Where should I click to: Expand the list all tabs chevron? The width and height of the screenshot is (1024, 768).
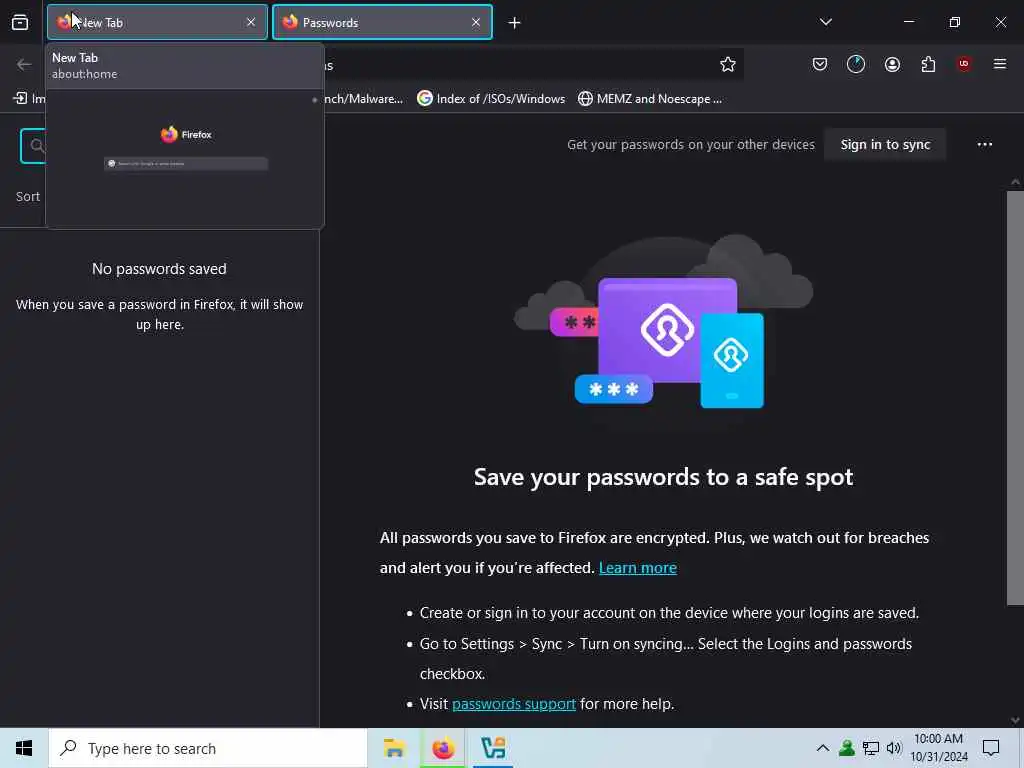[825, 22]
